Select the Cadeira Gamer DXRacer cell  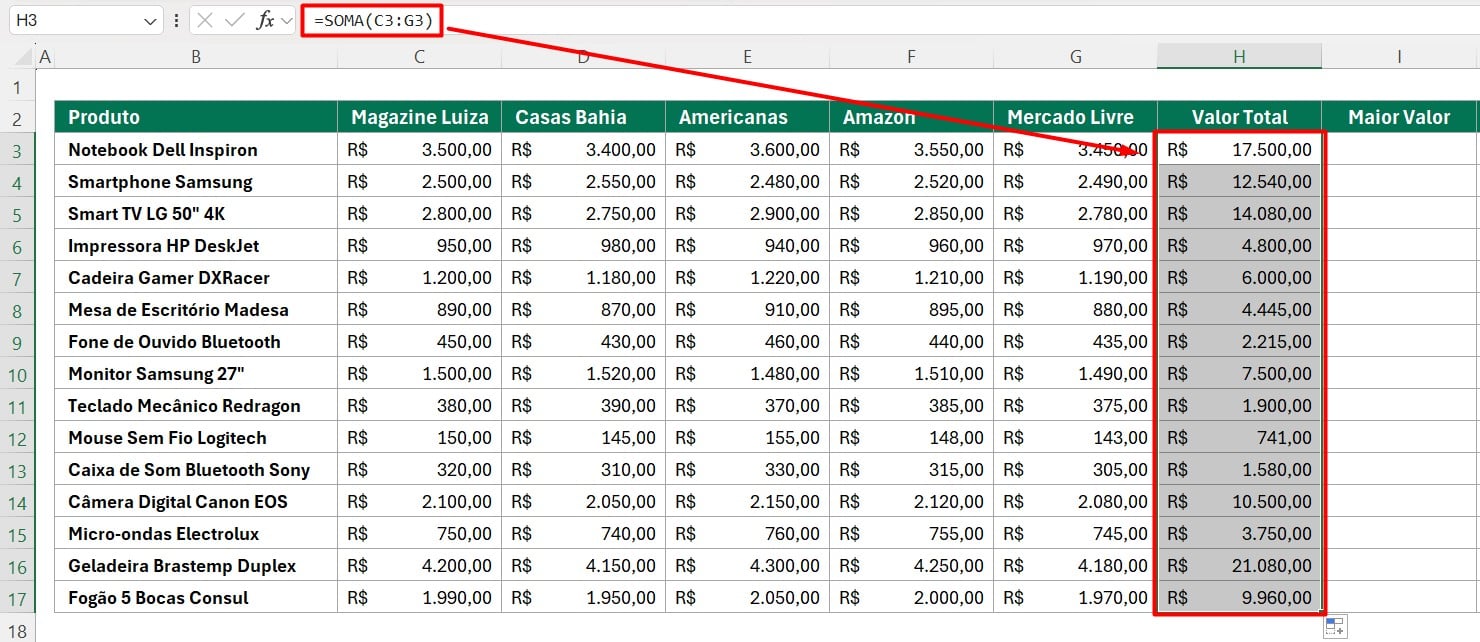pyautogui.click(x=196, y=277)
